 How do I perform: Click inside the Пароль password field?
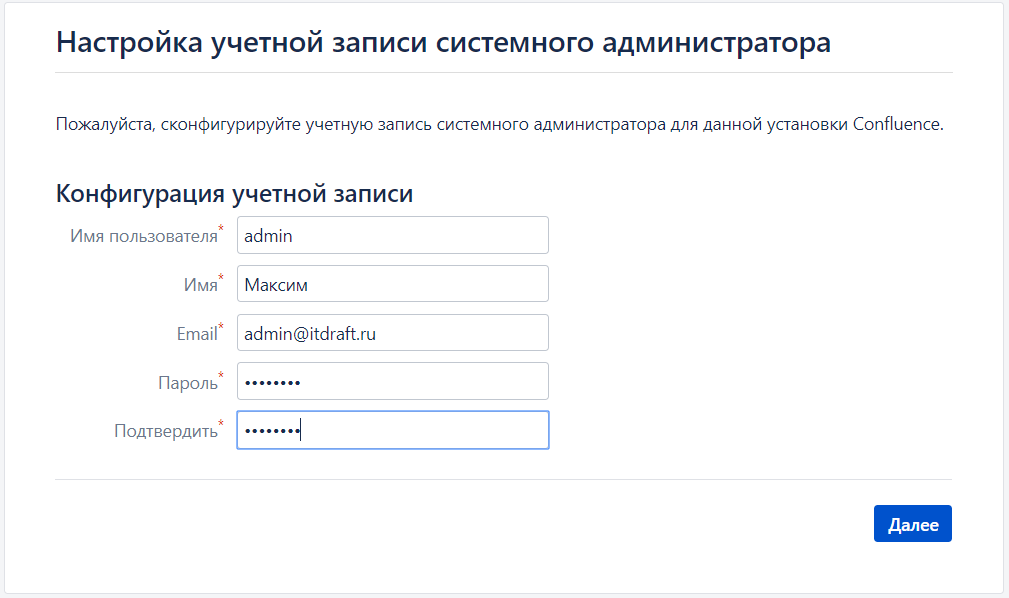(392, 382)
